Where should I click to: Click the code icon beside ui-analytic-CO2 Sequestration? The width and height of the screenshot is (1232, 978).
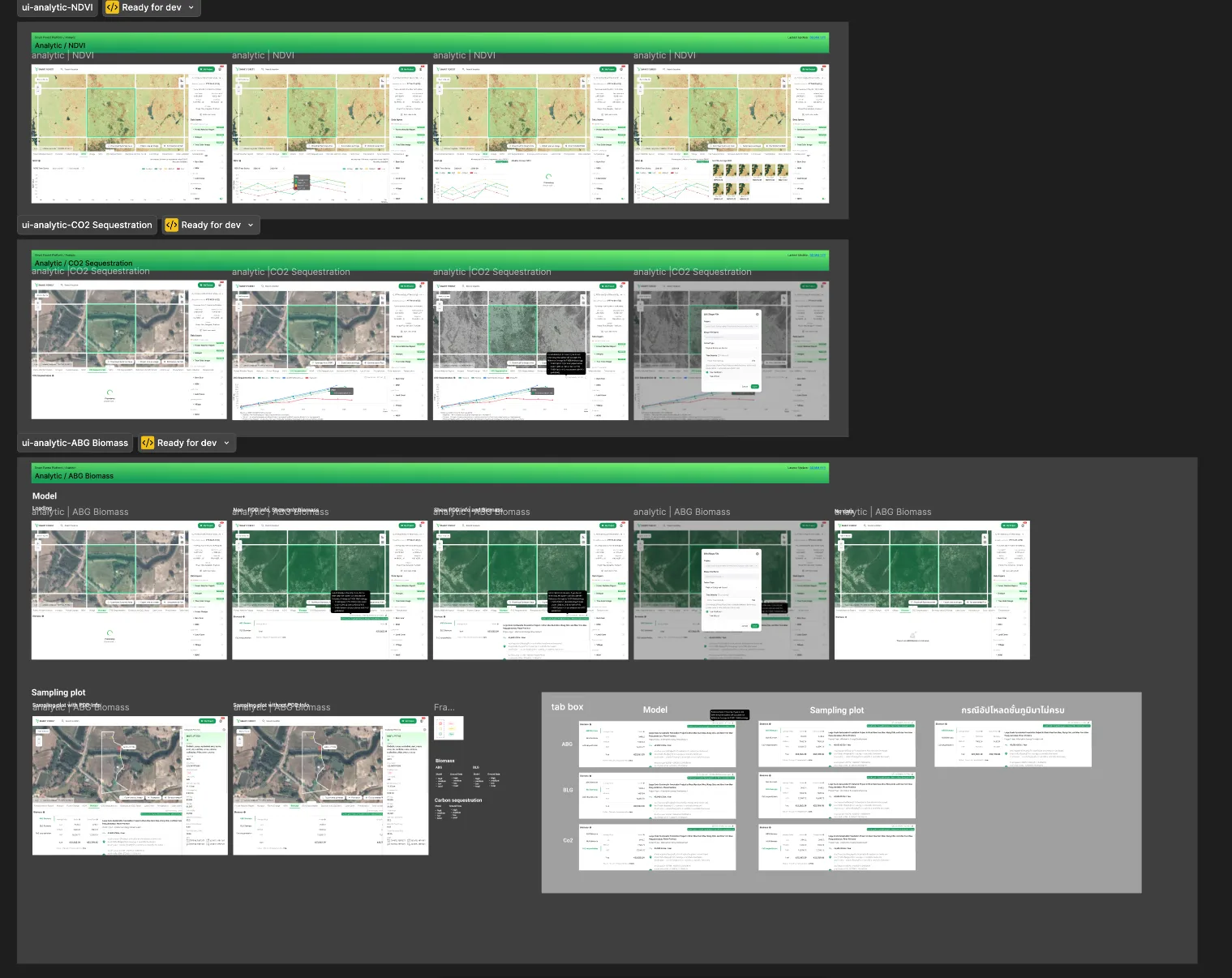coord(172,225)
